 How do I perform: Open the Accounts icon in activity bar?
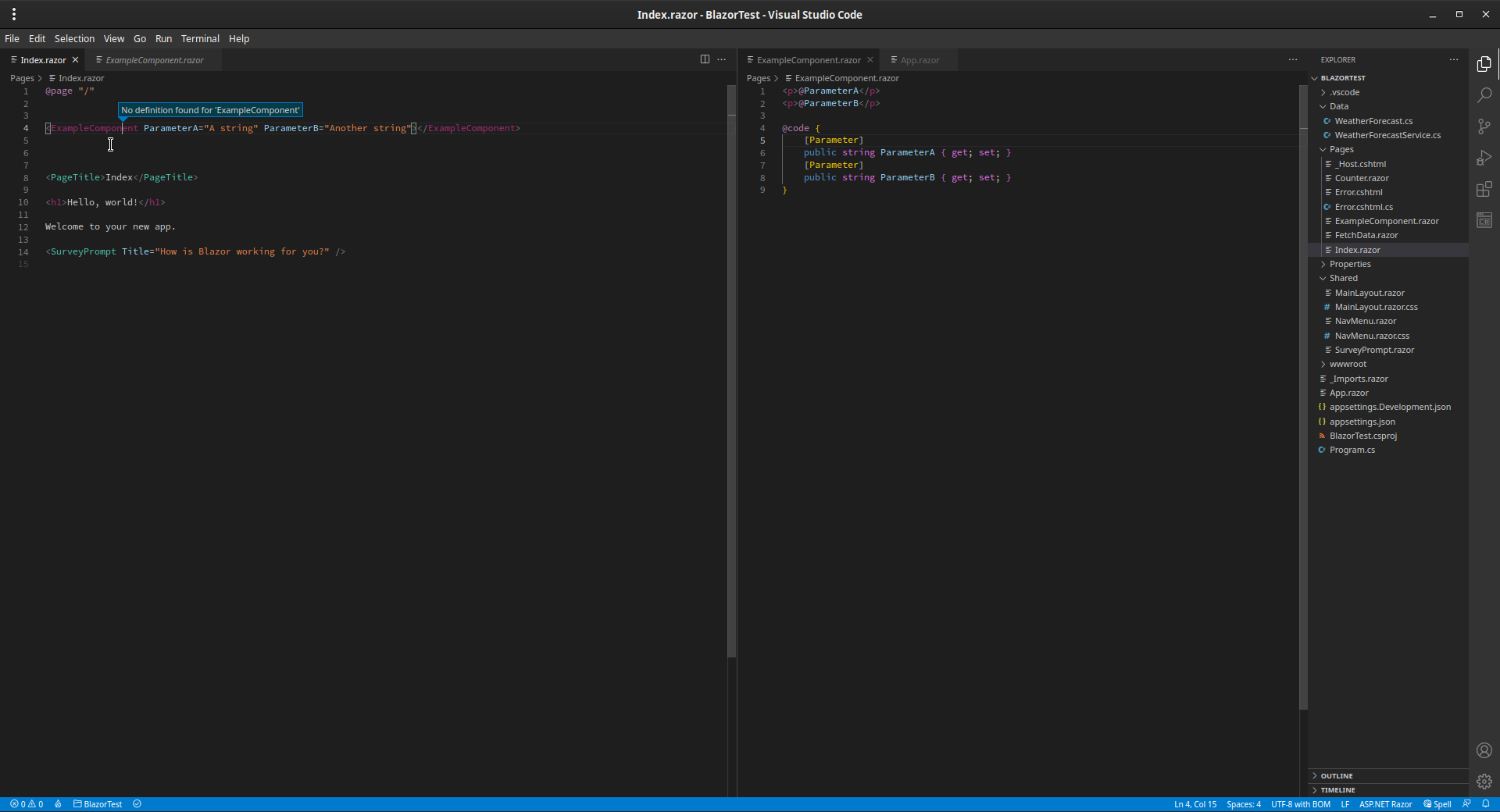(x=1485, y=750)
